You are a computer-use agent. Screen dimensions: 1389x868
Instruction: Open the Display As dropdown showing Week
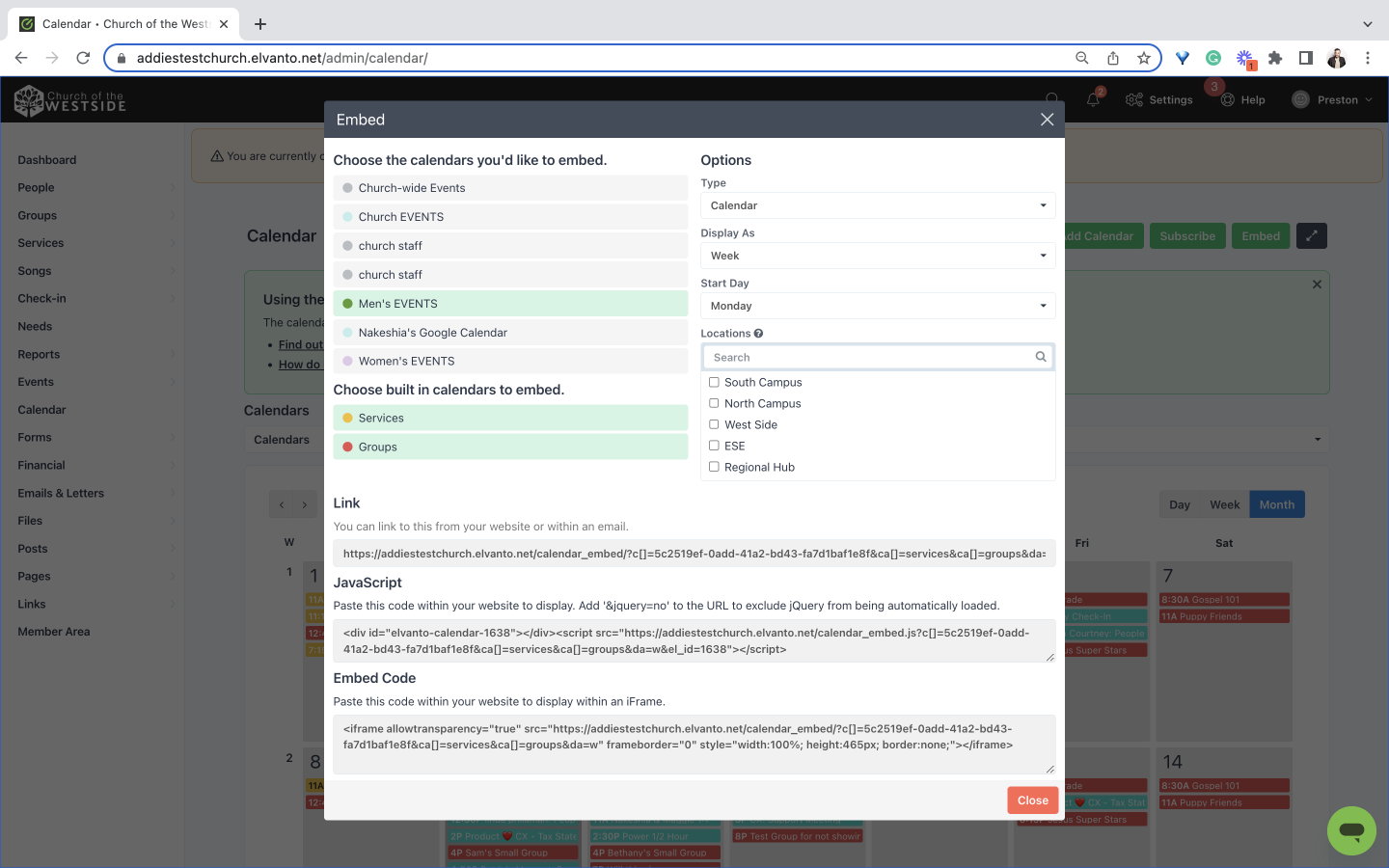[x=878, y=256]
